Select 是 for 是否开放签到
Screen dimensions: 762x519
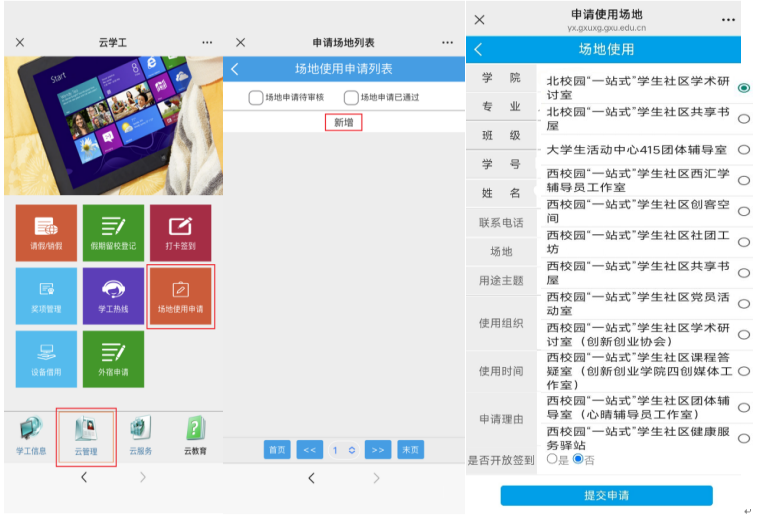[552, 459]
